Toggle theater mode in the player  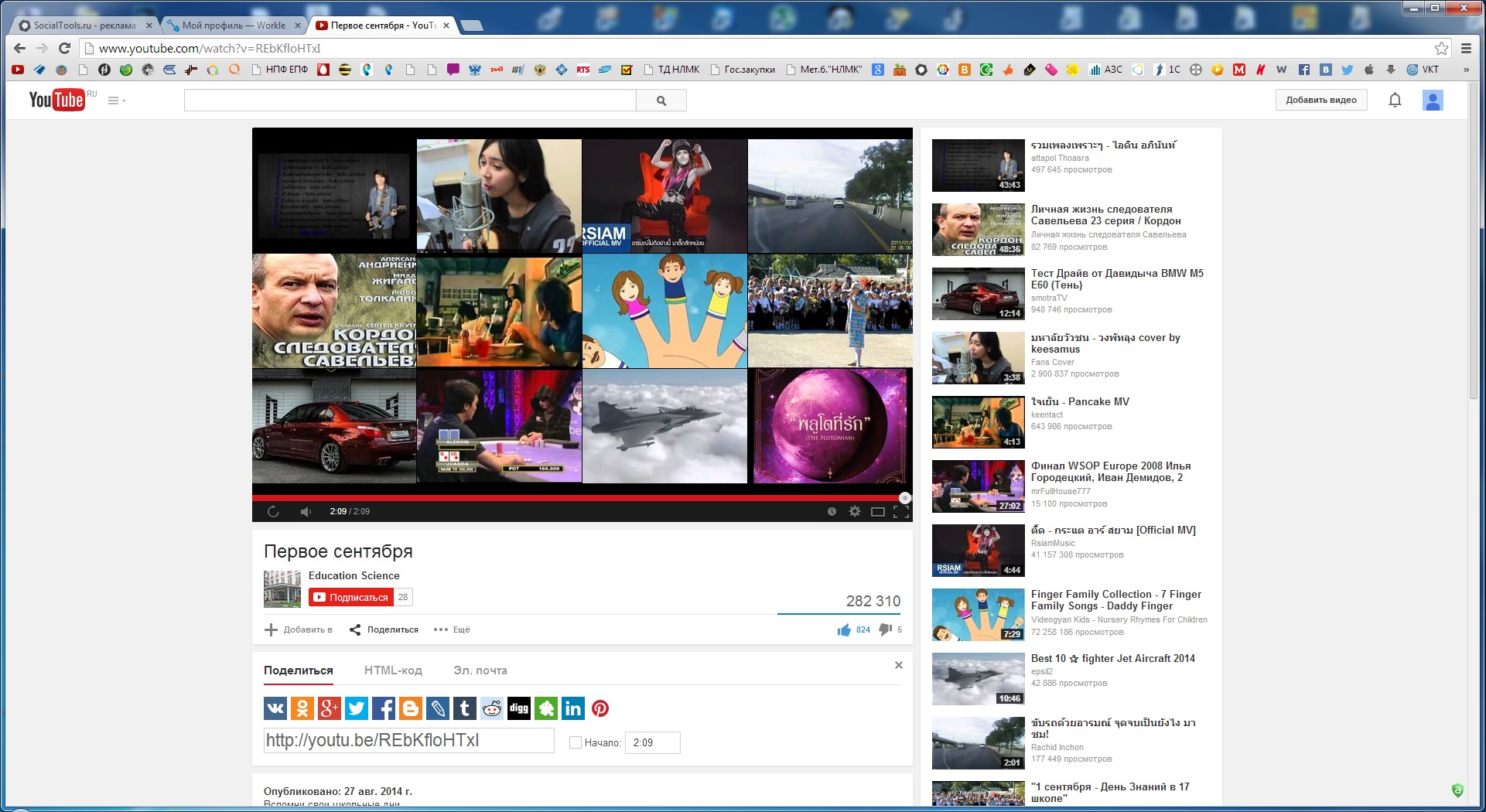tap(878, 511)
